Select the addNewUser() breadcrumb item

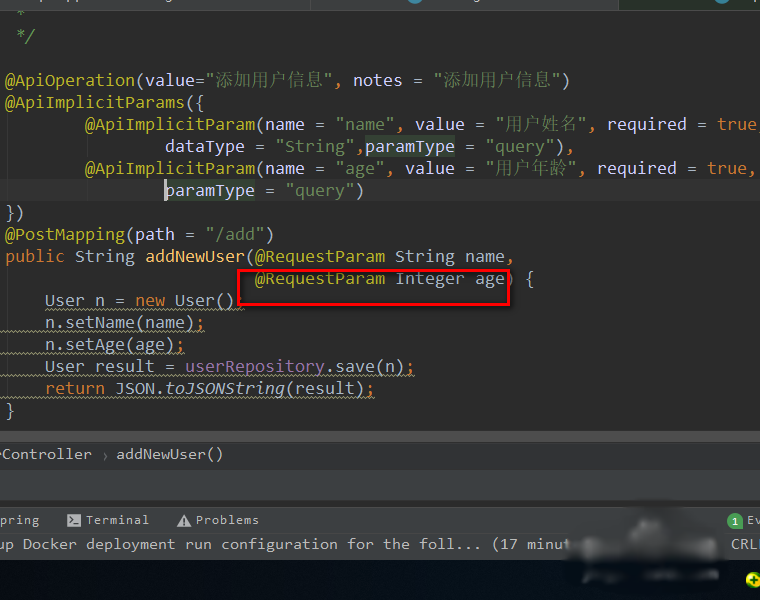(x=170, y=455)
